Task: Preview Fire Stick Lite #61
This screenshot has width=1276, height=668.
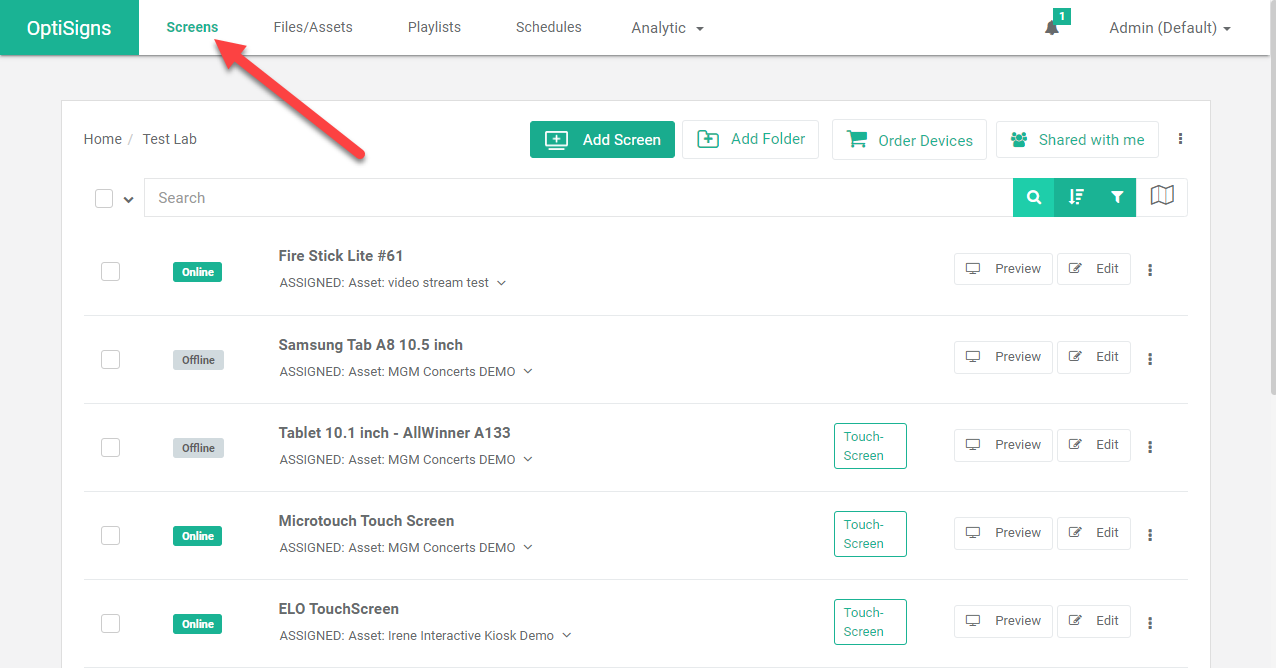Action: coord(1003,269)
